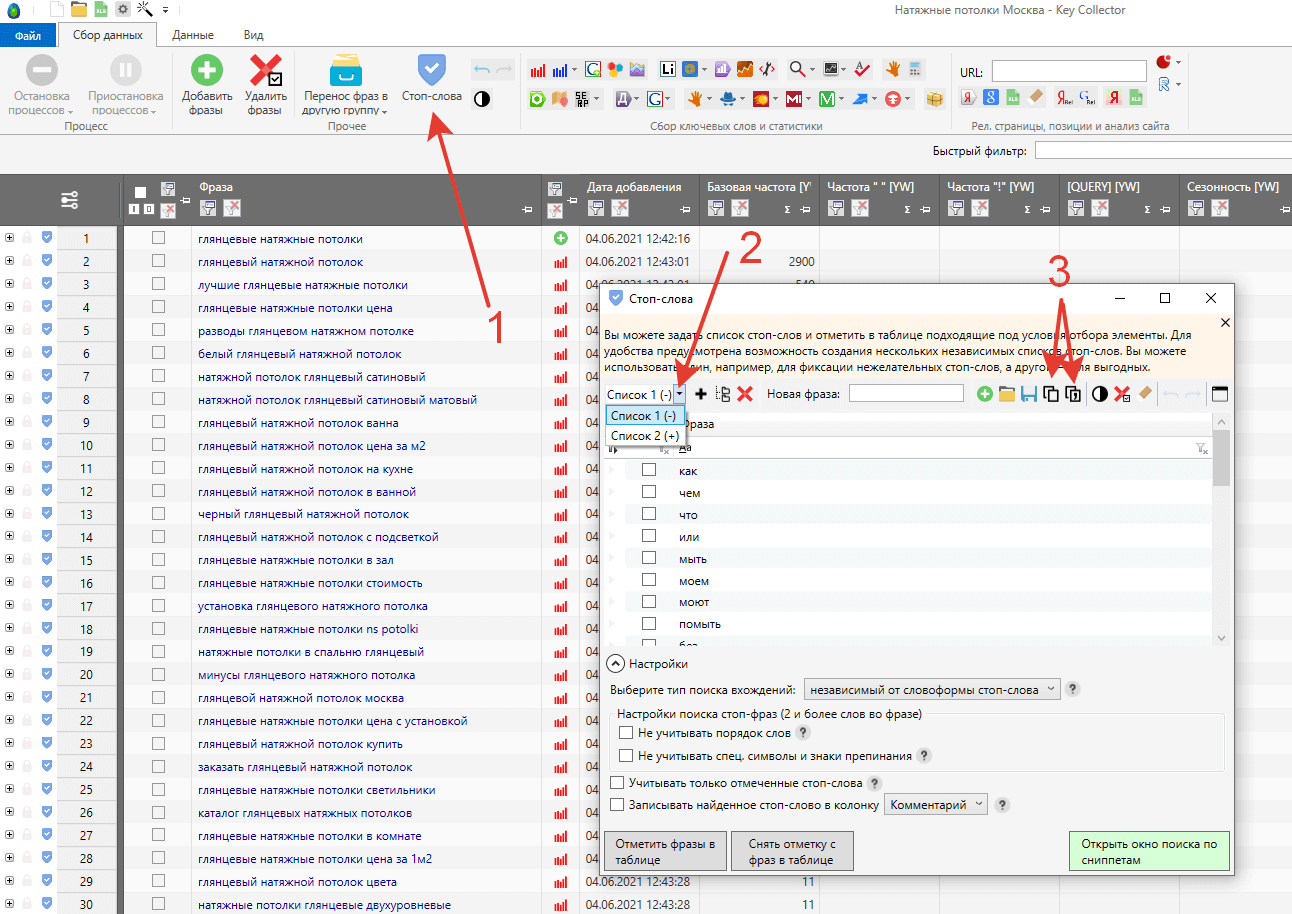This screenshot has width=1292, height=914.
Task: Open Остановка процессов dropdown
Action: tap(42, 104)
